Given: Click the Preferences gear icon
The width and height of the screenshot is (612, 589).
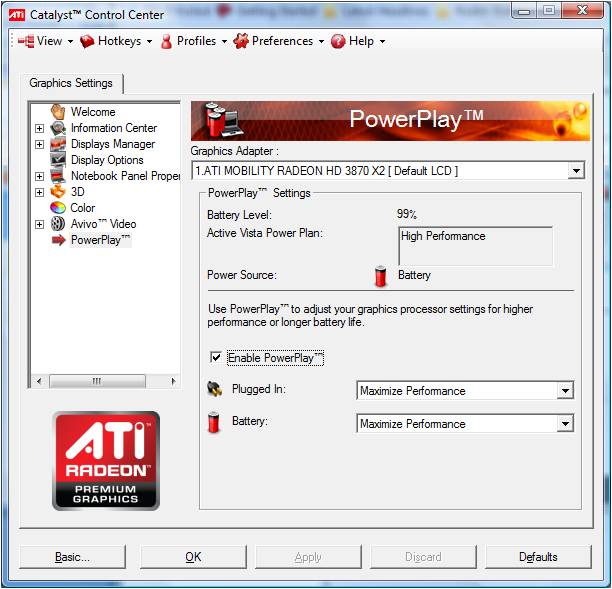Looking at the screenshot, I should tap(241, 41).
